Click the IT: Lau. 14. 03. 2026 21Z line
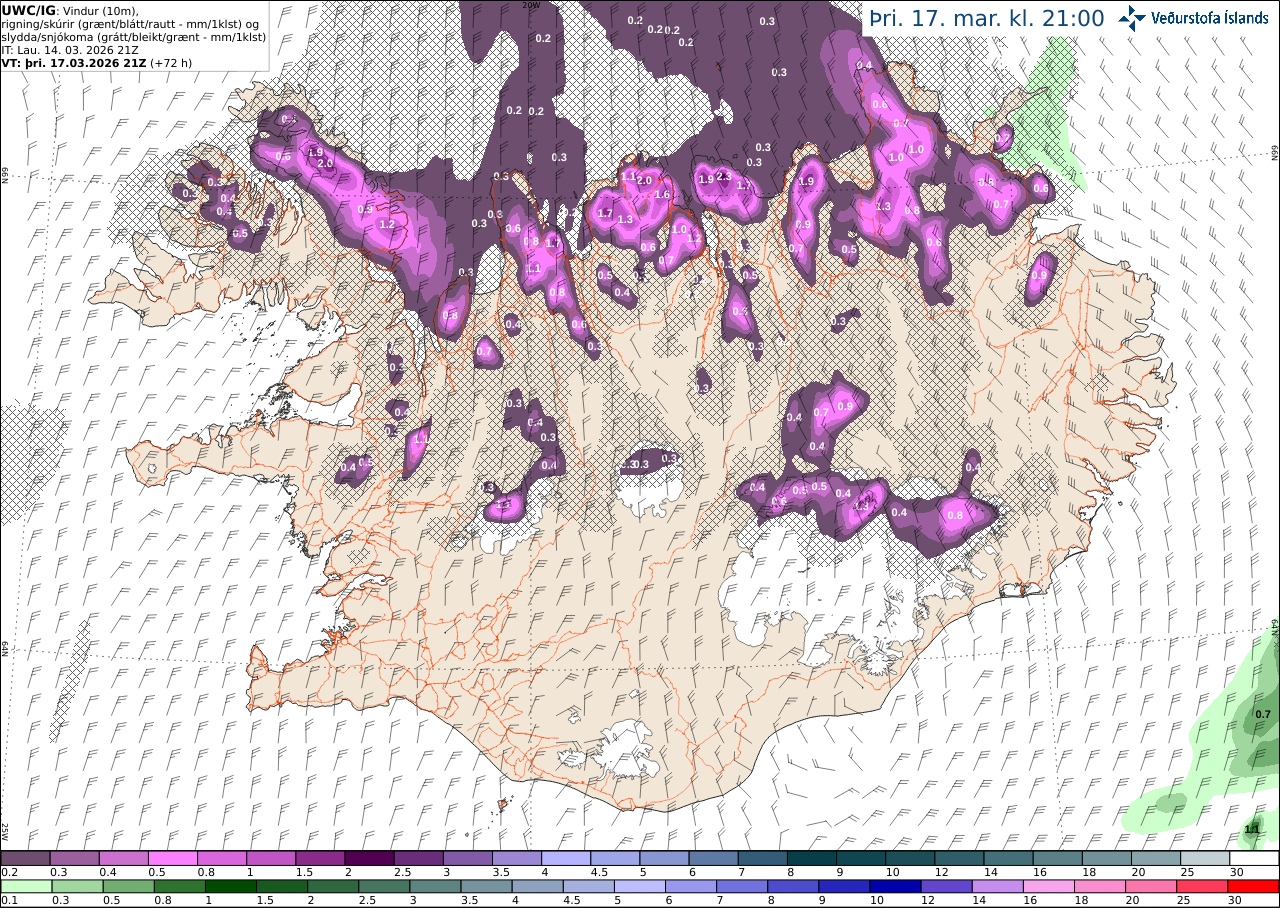The height and width of the screenshot is (908, 1280). [70, 50]
